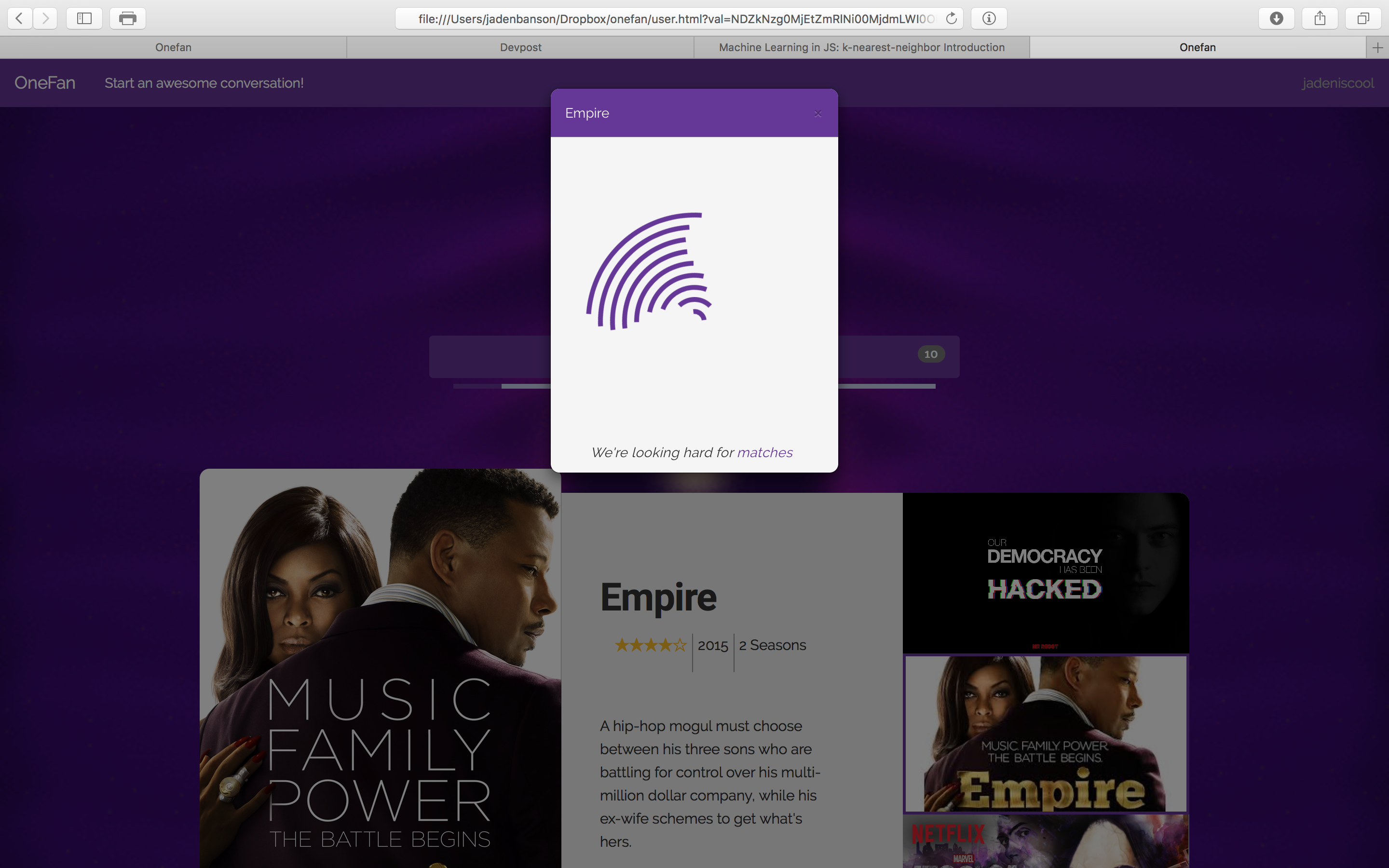Show downloads via the download arrow icon
Image resolution: width=1389 pixels, height=868 pixels.
point(1276,18)
